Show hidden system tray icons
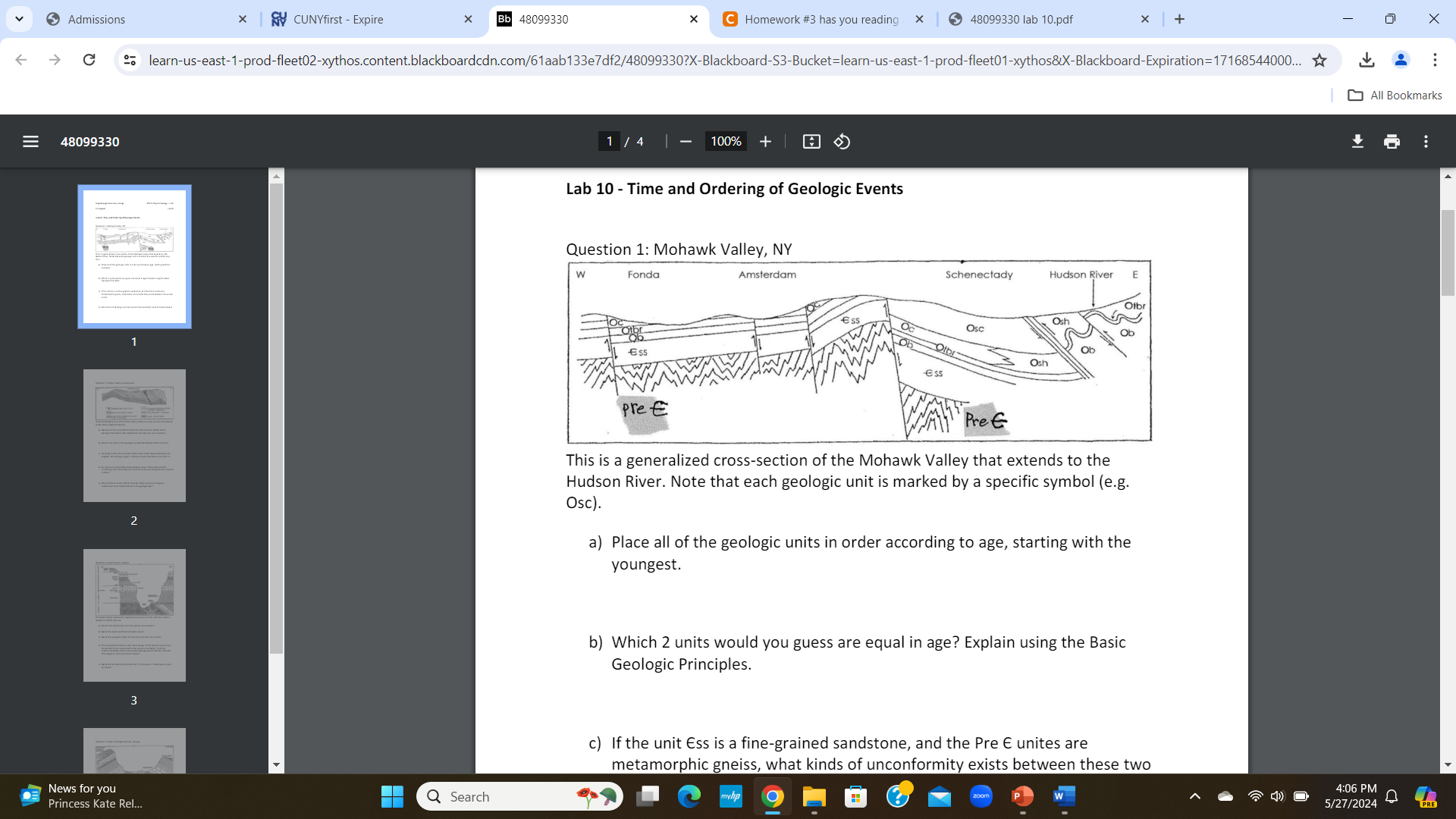This screenshot has height=819, width=1456. (1194, 796)
